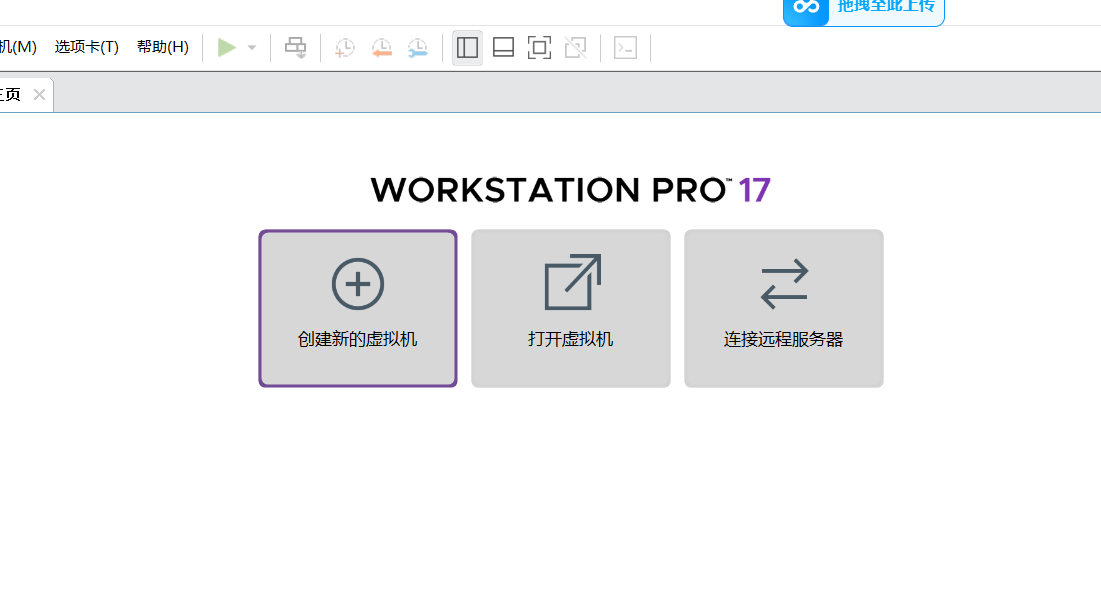Enter full screen mode icon
The image size is (1101, 596).
pos(539,48)
